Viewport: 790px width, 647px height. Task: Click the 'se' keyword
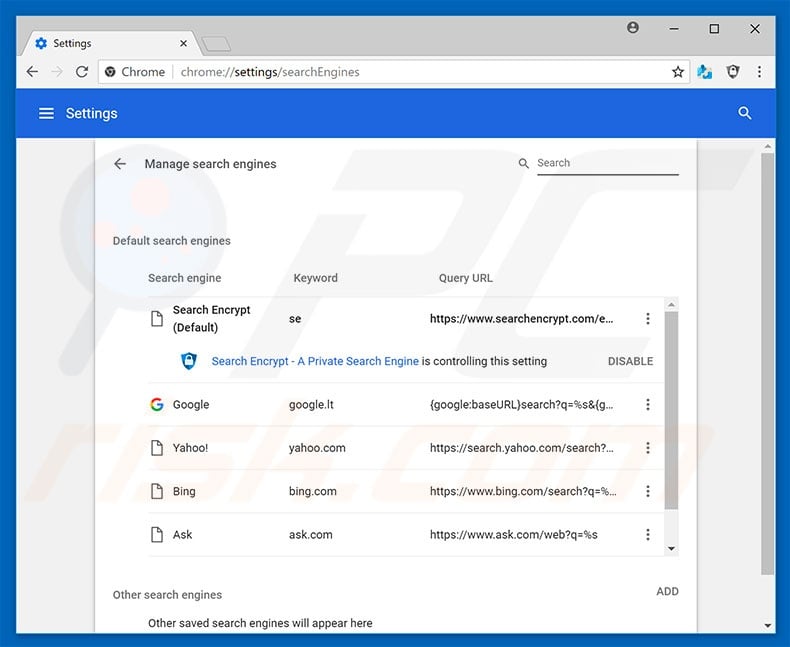tap(295, 318)
